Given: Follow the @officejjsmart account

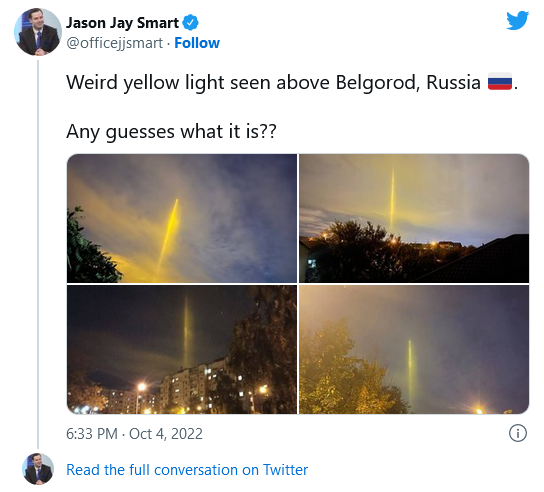Looking at the screenshot, I should coord(197,43).
